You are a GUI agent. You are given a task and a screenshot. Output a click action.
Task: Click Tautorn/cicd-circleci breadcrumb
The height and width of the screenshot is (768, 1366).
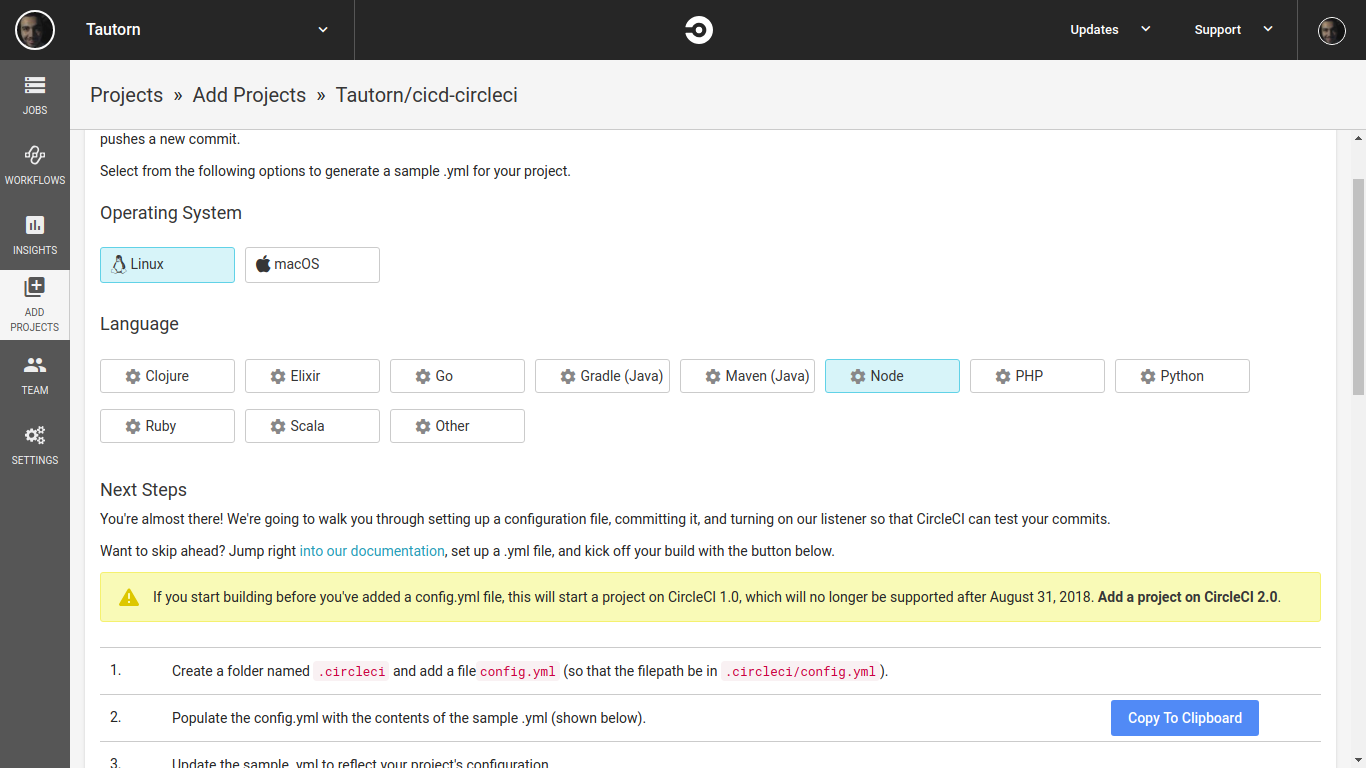click(427, 95)
